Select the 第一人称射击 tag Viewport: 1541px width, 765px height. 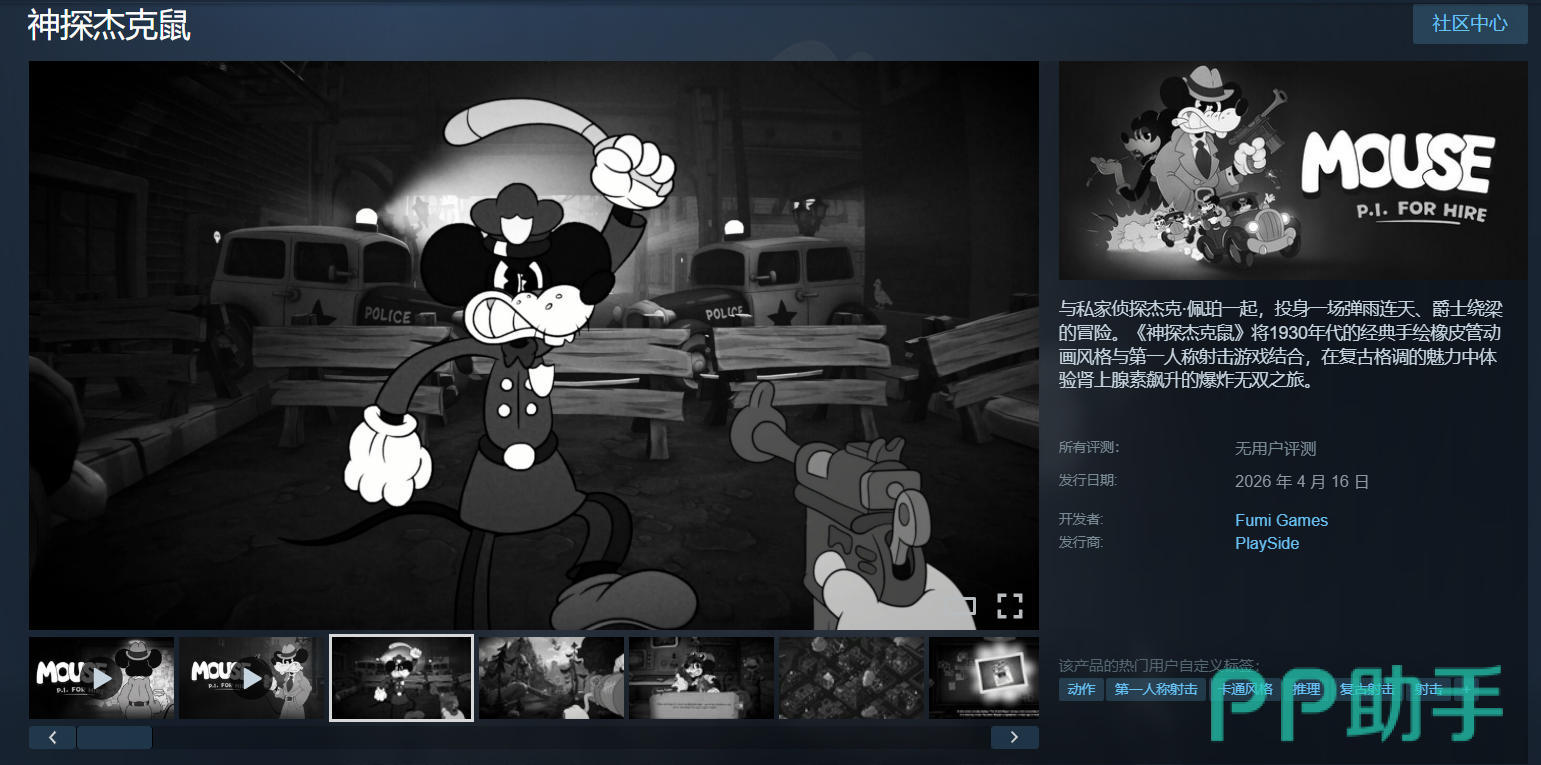(x=1156, y=689)
